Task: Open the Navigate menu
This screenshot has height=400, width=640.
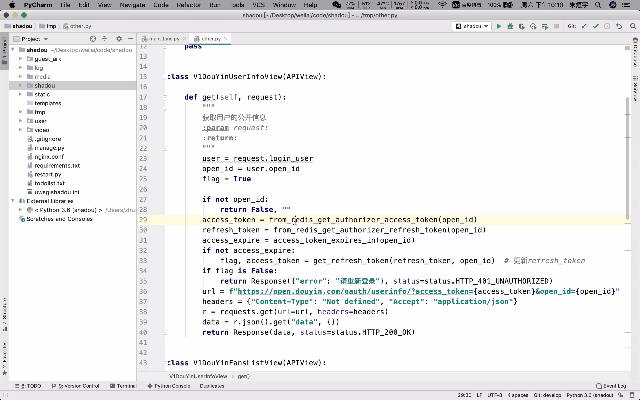Action: click(132, 5)
